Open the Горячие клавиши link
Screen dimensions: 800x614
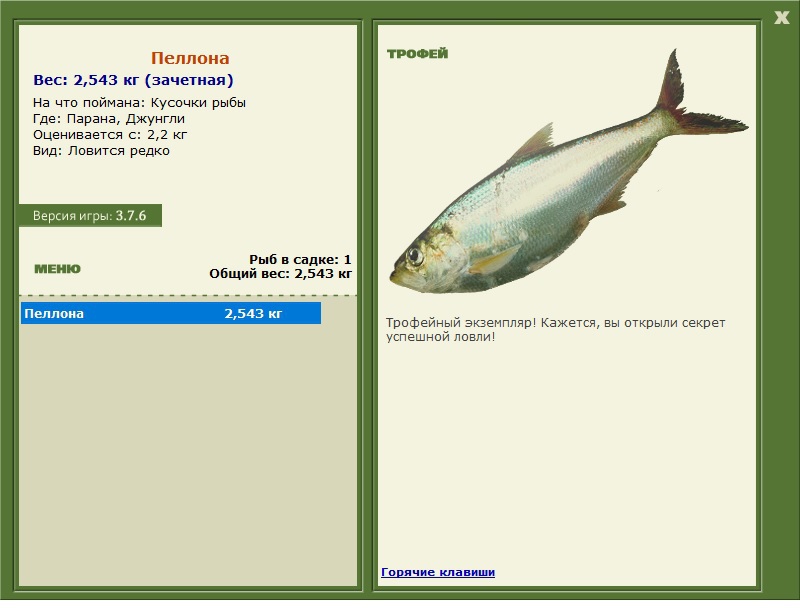tap(438, 572)
